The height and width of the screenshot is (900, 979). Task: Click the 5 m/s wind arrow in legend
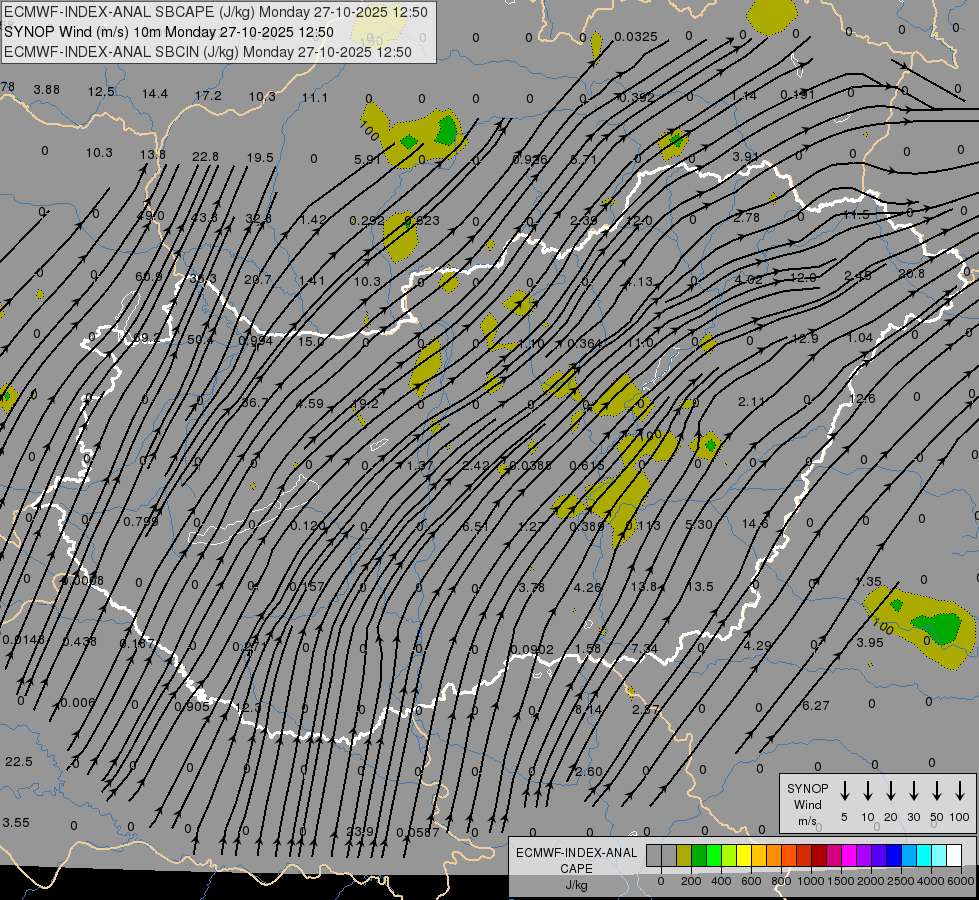click(844, 791)
